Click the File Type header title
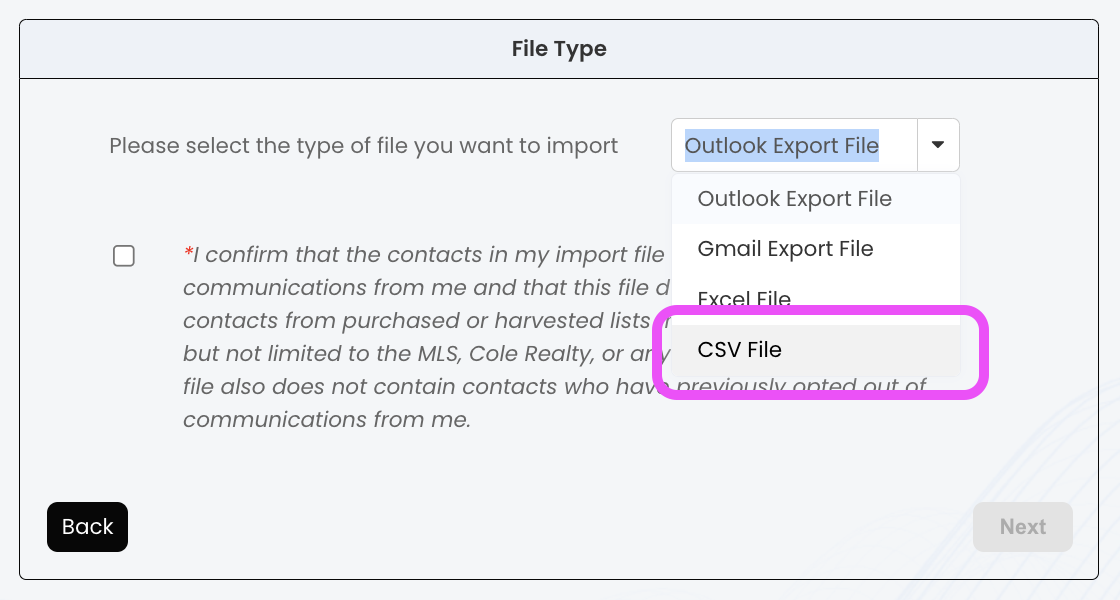Screen dimensions: 1120x600 (x=559, y=48)
